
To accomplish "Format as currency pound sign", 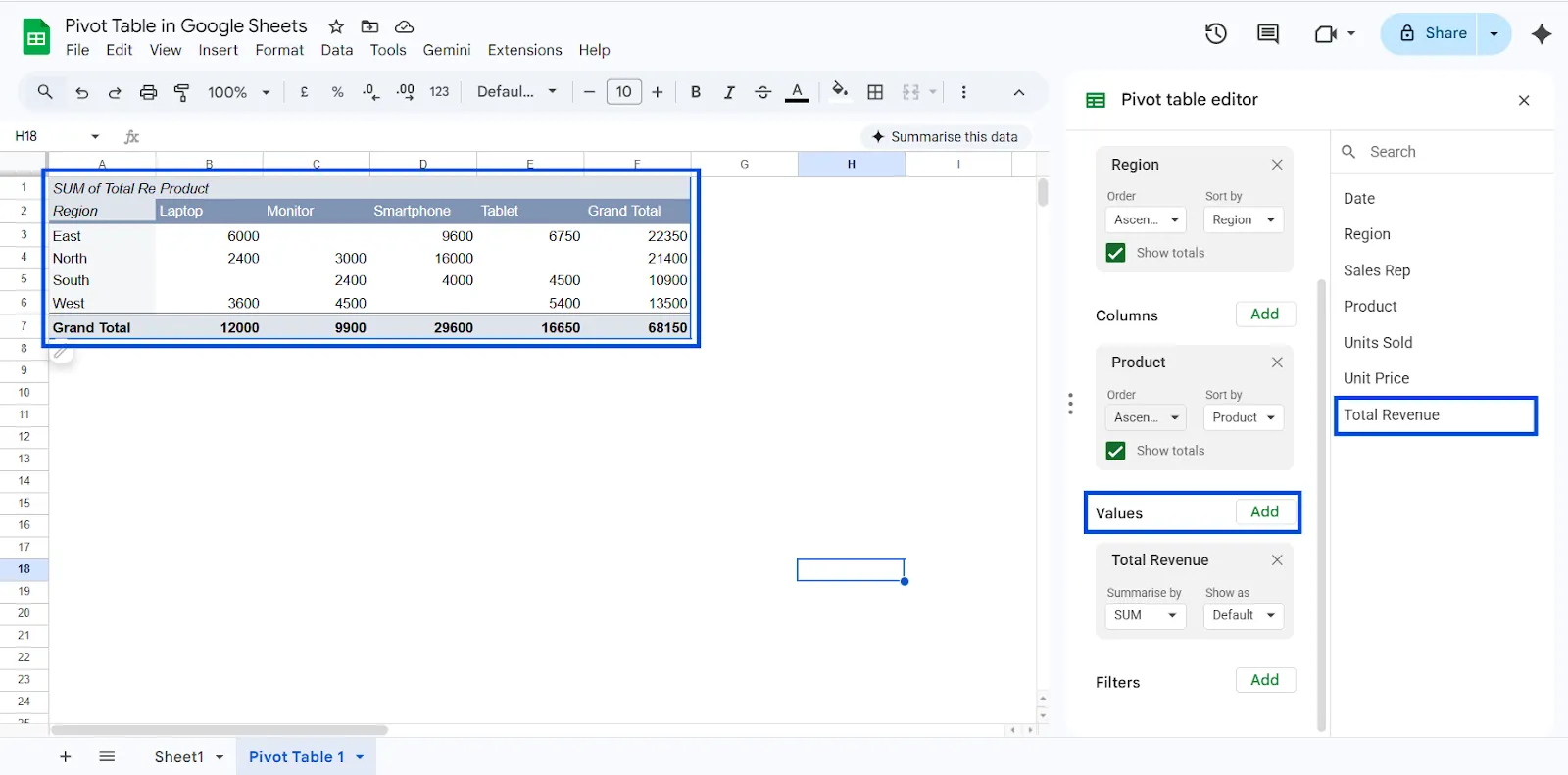I will click(305, 92).
